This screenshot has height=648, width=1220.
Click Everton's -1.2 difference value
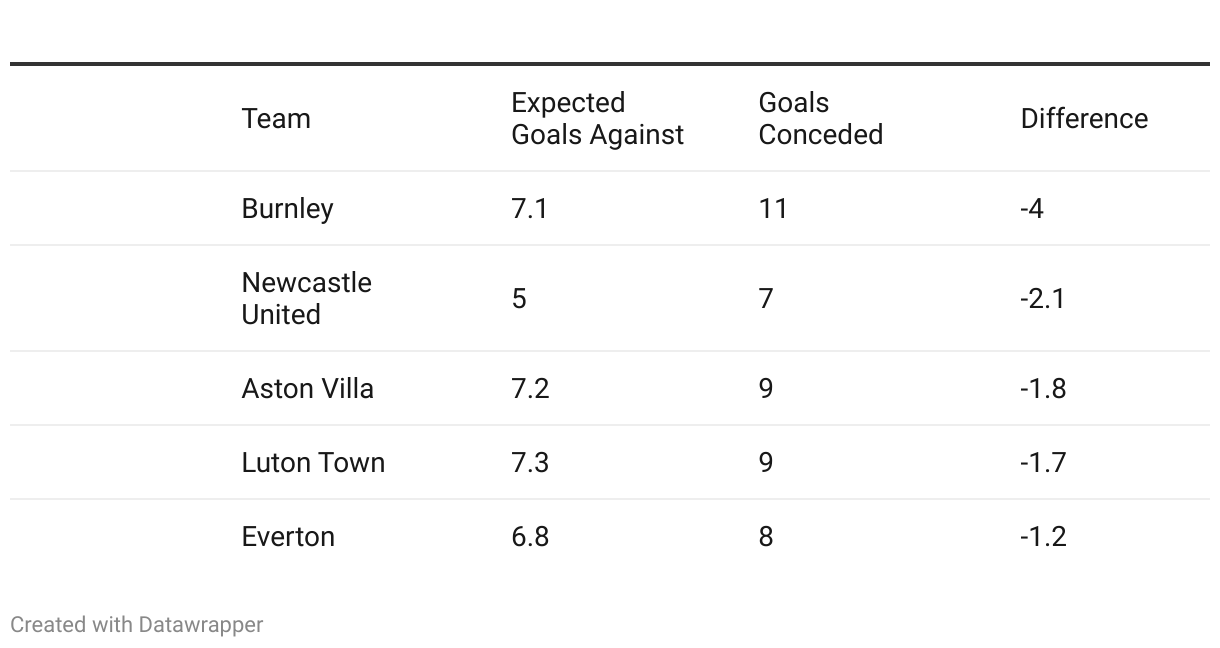pyautogui.click(x=1043, y=536)
